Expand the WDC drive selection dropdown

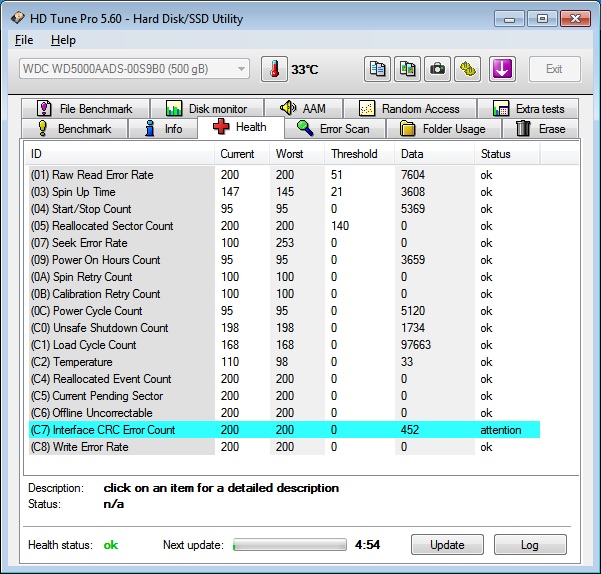(134, 69)
